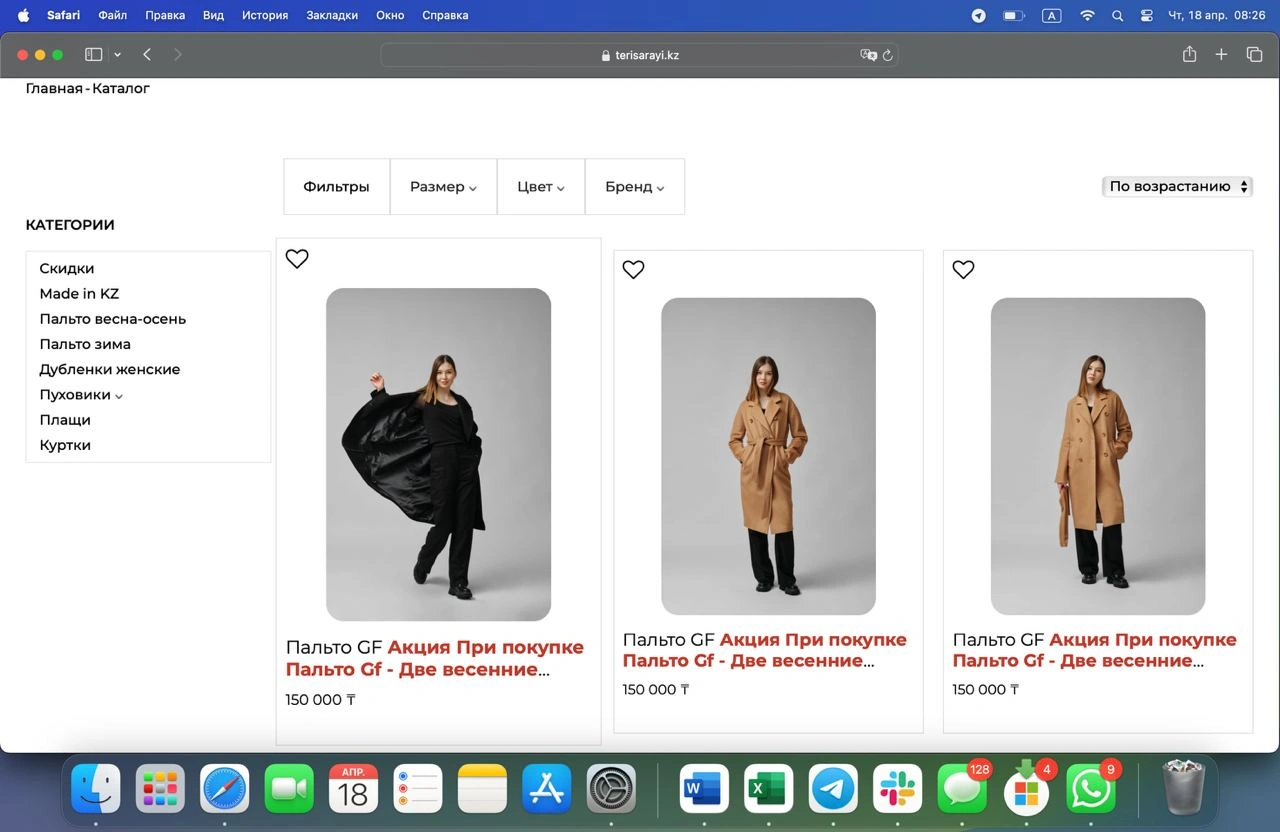Image resolution: width=1280 pixels, height=832 pixels.
Task: Favorite the black coat with the heart icon
Action: [x=297, y=259]
